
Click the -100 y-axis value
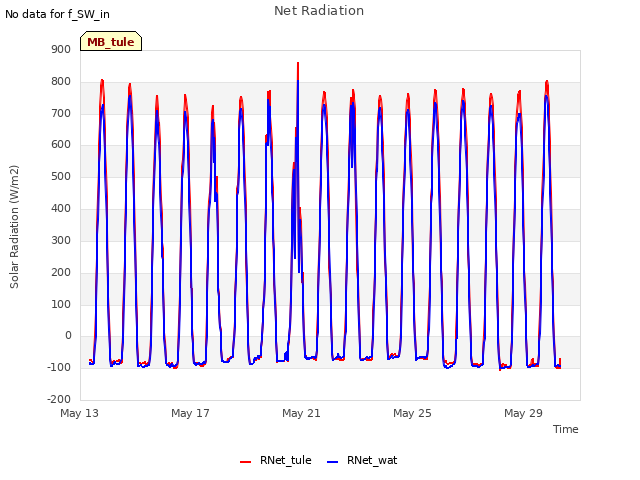tap(59, 367)
